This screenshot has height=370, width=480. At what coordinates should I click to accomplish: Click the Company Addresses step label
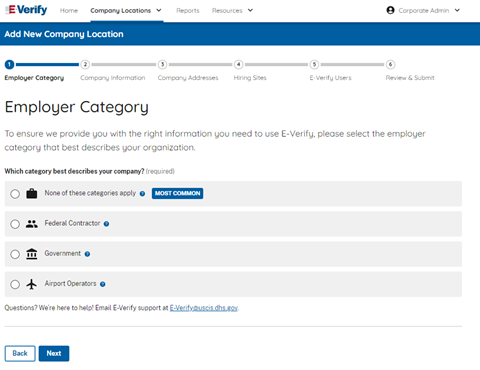(188, 78)
